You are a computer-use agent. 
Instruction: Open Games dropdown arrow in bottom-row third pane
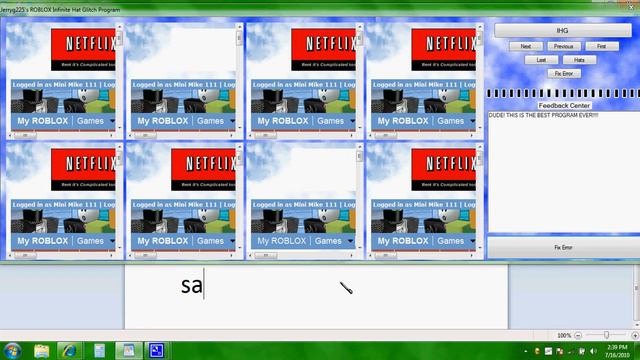[x=350, y=241]
